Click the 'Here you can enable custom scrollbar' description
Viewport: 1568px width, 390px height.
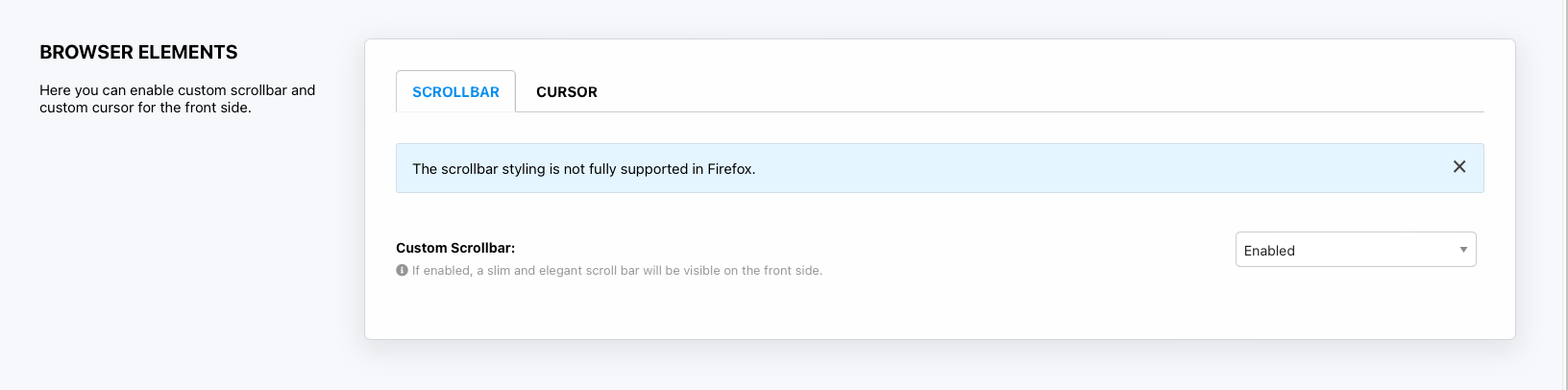pyautogui.click(x=177, y=90)
